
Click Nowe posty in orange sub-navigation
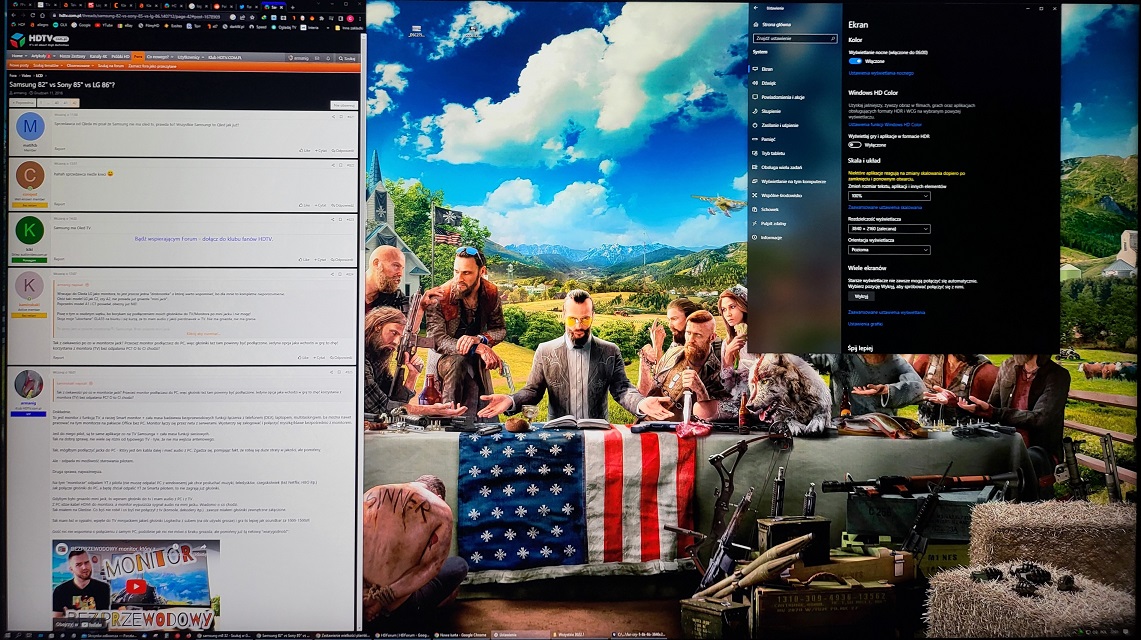pyautogui.click(x=19, y=65)
